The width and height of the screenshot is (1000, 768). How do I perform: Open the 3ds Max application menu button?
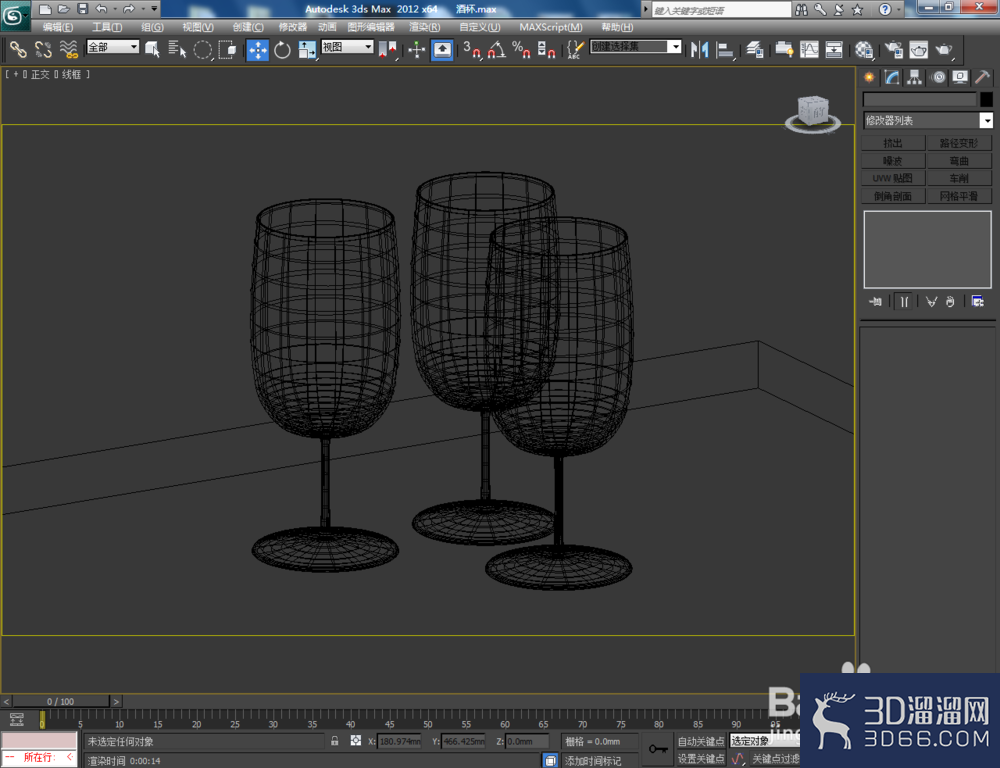[x=14, y=15]
